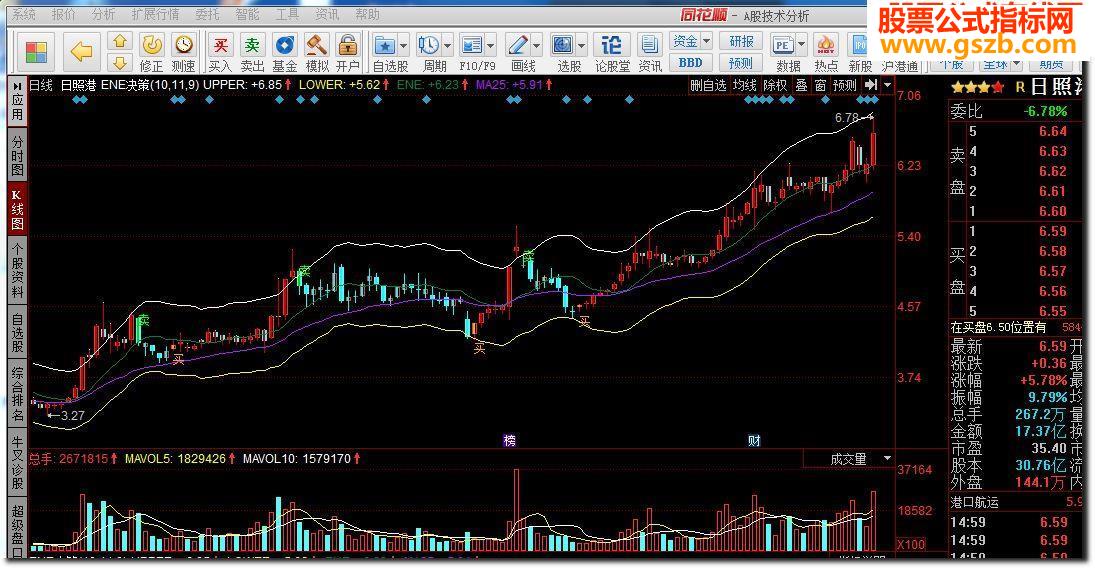Open the 自选股 watchlist folder icon
1095x568 pixels.
(385, 46)
